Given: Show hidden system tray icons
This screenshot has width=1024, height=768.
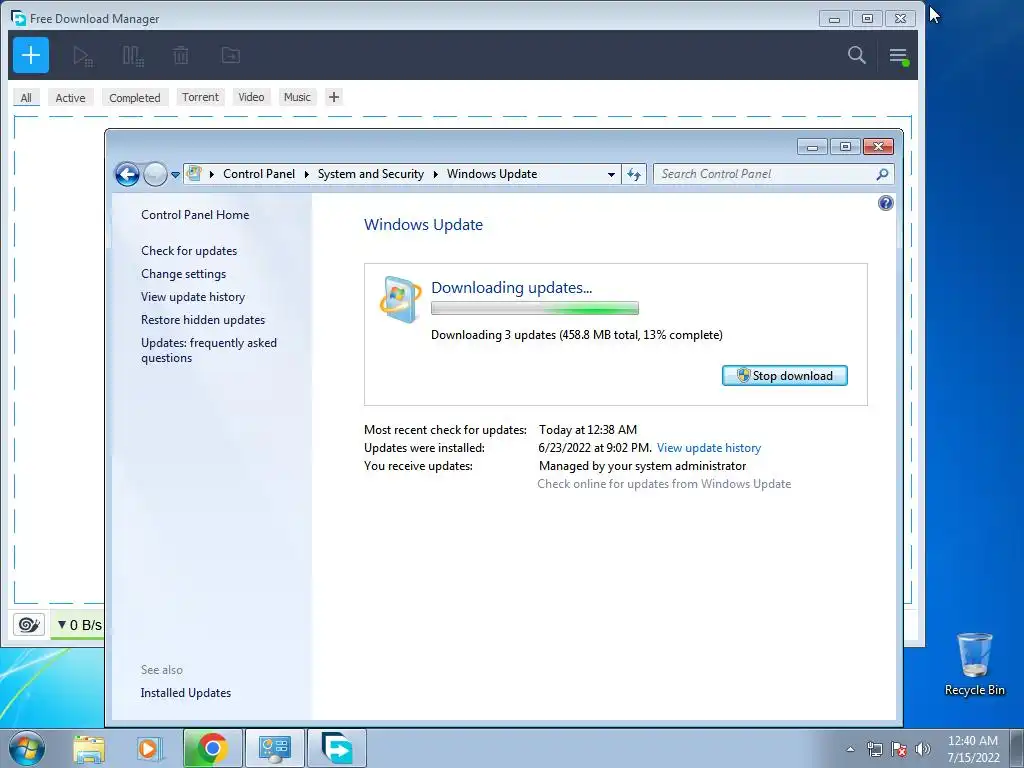Looking at the screenshot, I should [x=850, y=749].
